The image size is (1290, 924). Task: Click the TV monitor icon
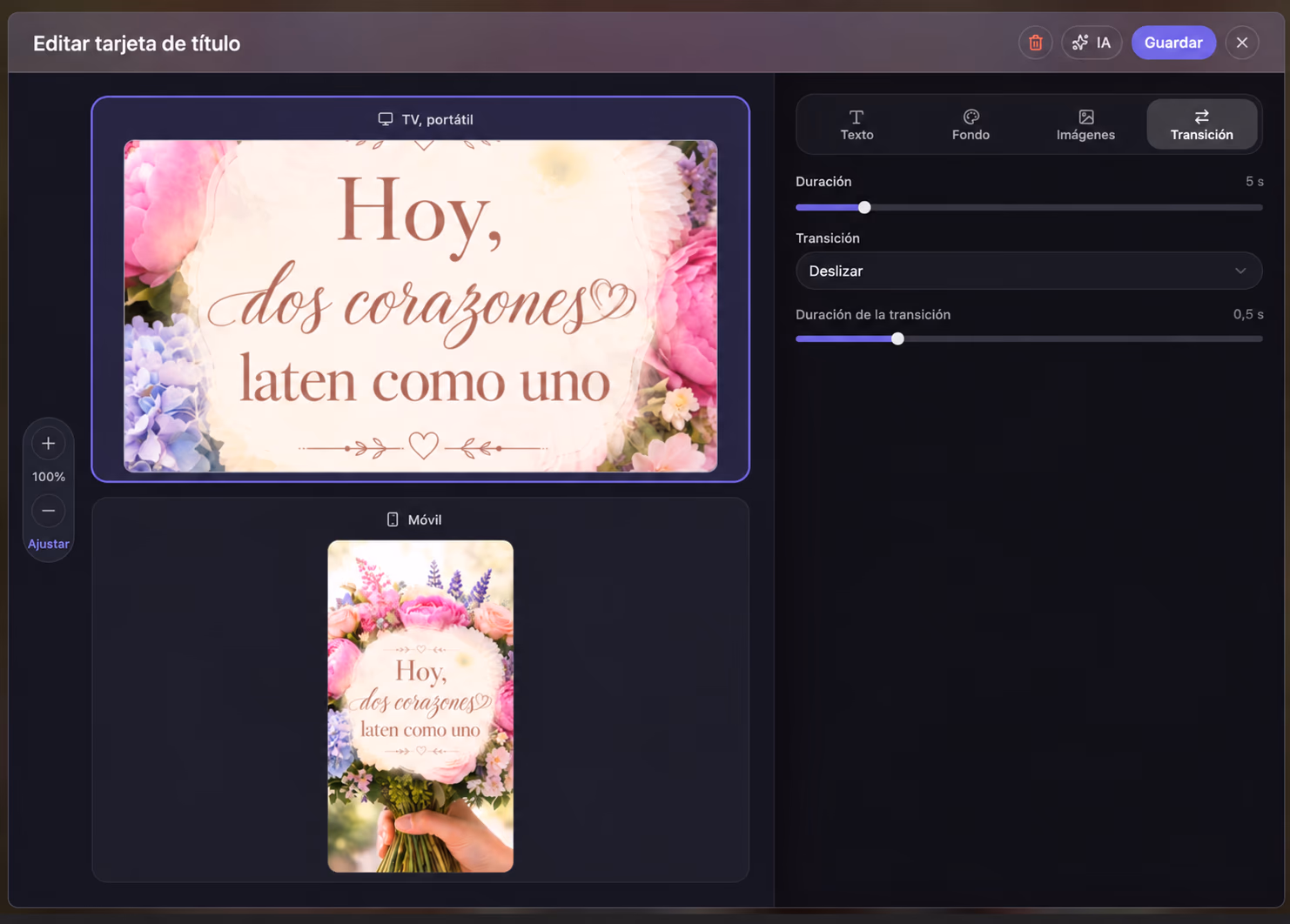point(386,119)
